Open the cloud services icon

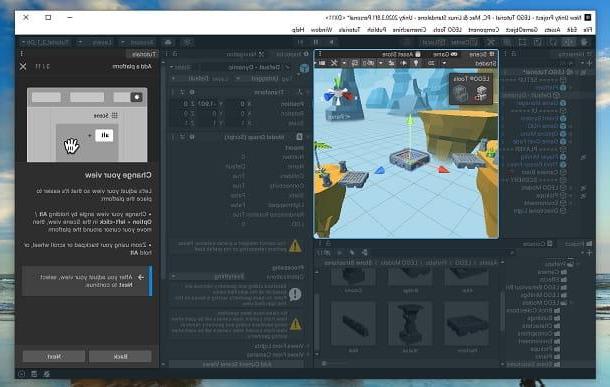pos(168,42)
